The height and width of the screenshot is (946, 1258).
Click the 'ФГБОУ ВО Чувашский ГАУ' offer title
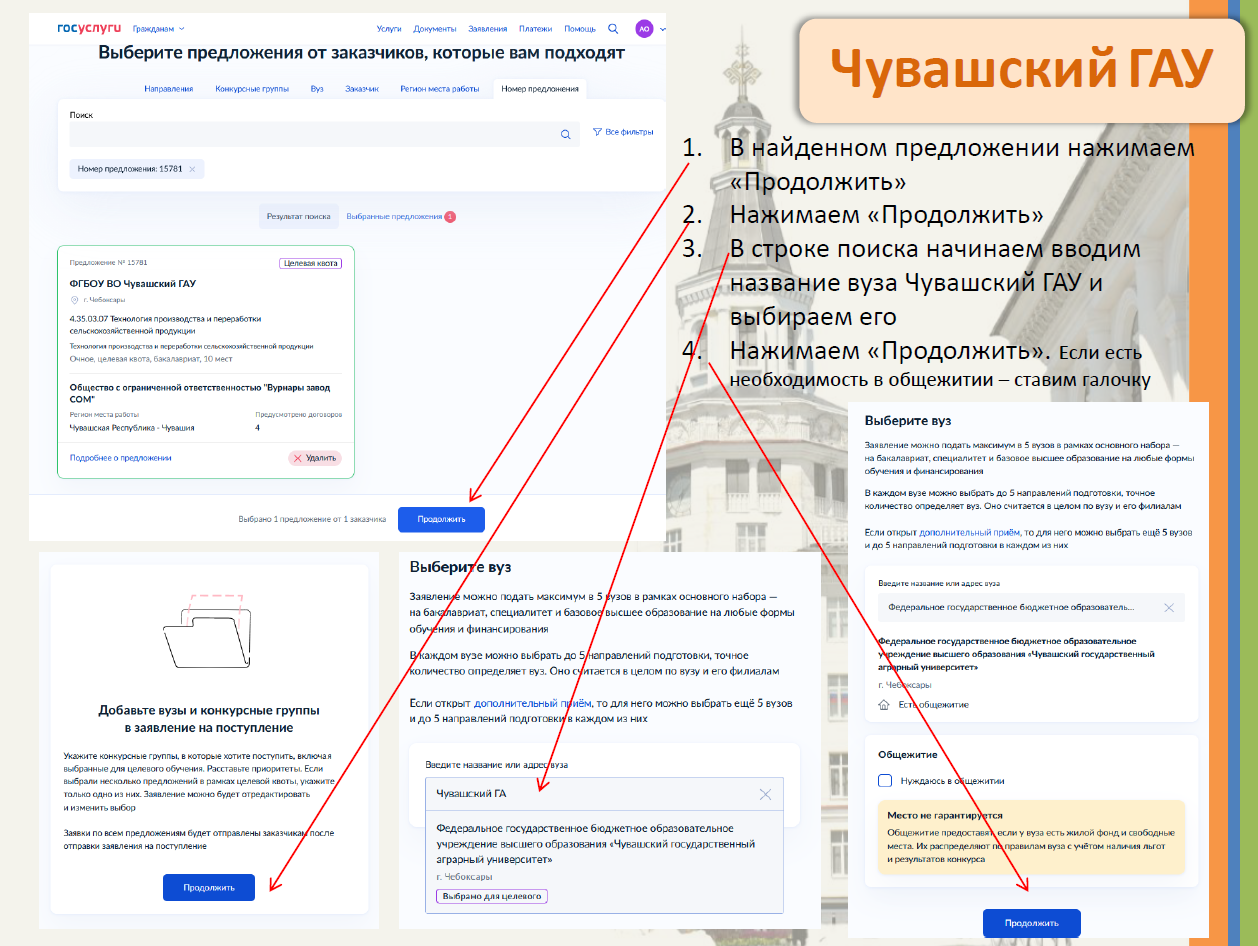tap(133, 284)
